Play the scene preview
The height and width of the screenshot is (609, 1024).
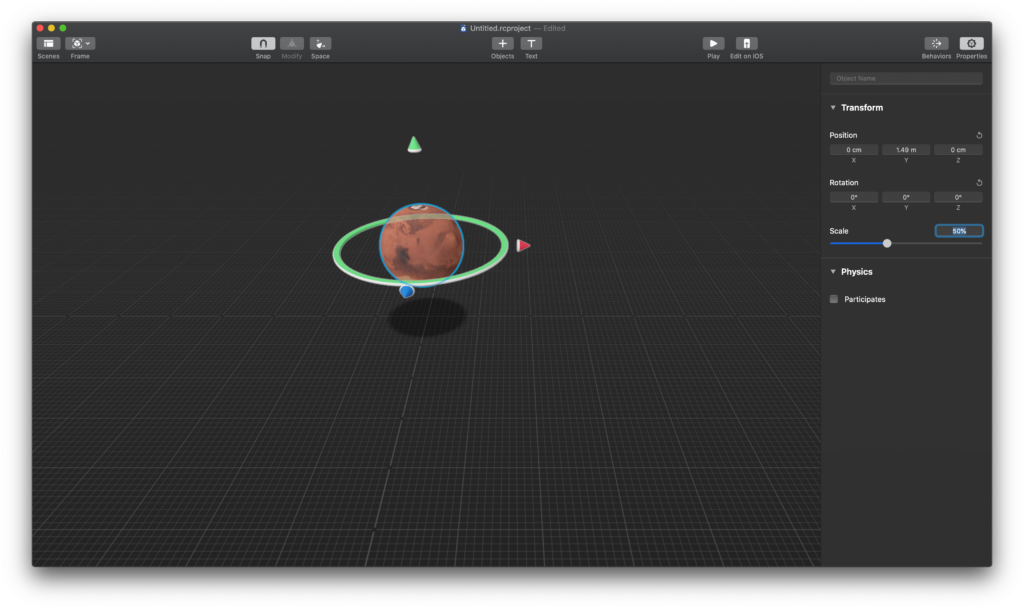[x=713, y=44]
